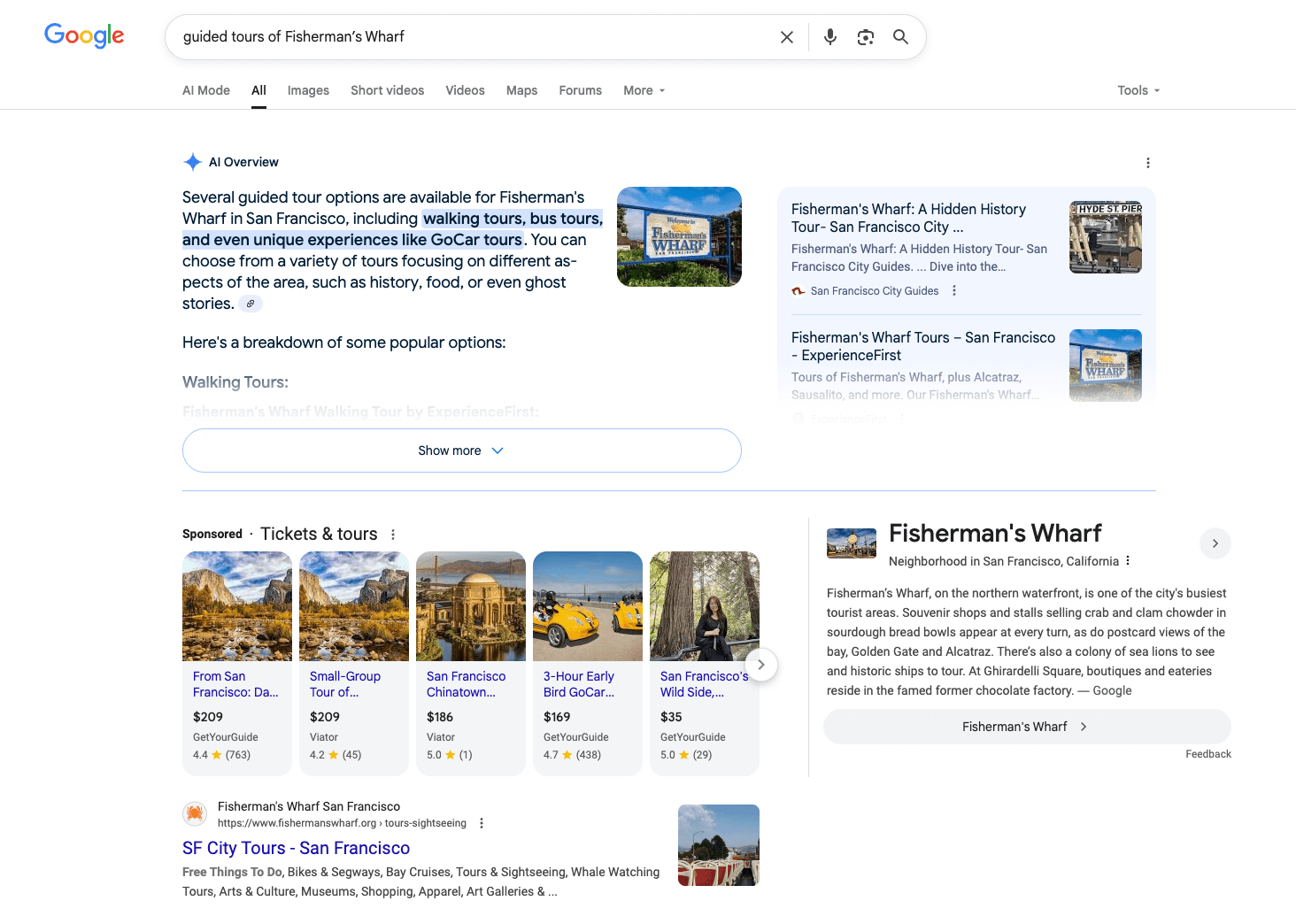This screenshot has width=1296, height=924.
Task: Switch to the Images tab
Action: click(x=307, y=90)
